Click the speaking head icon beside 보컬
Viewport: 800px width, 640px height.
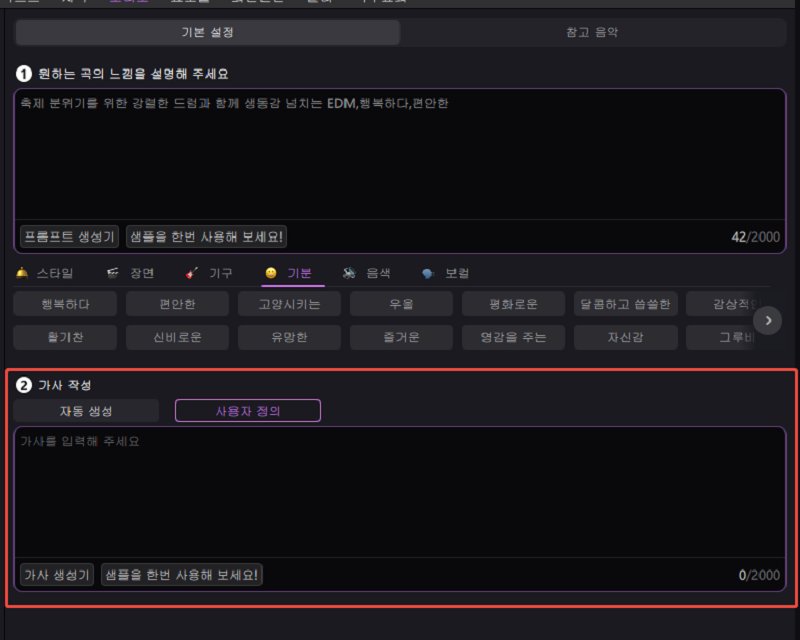[428, 274]
